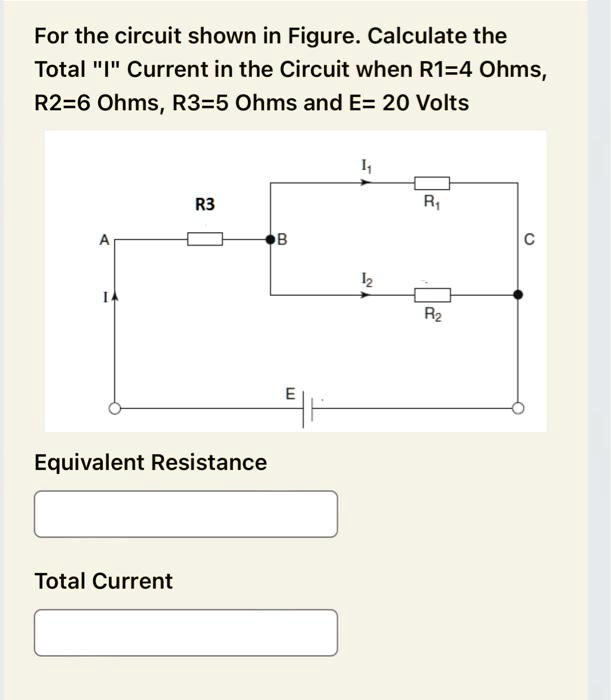Click the junction dot at node B
The width and height of the screenshot is (611, 700).
tap(270, 239)
